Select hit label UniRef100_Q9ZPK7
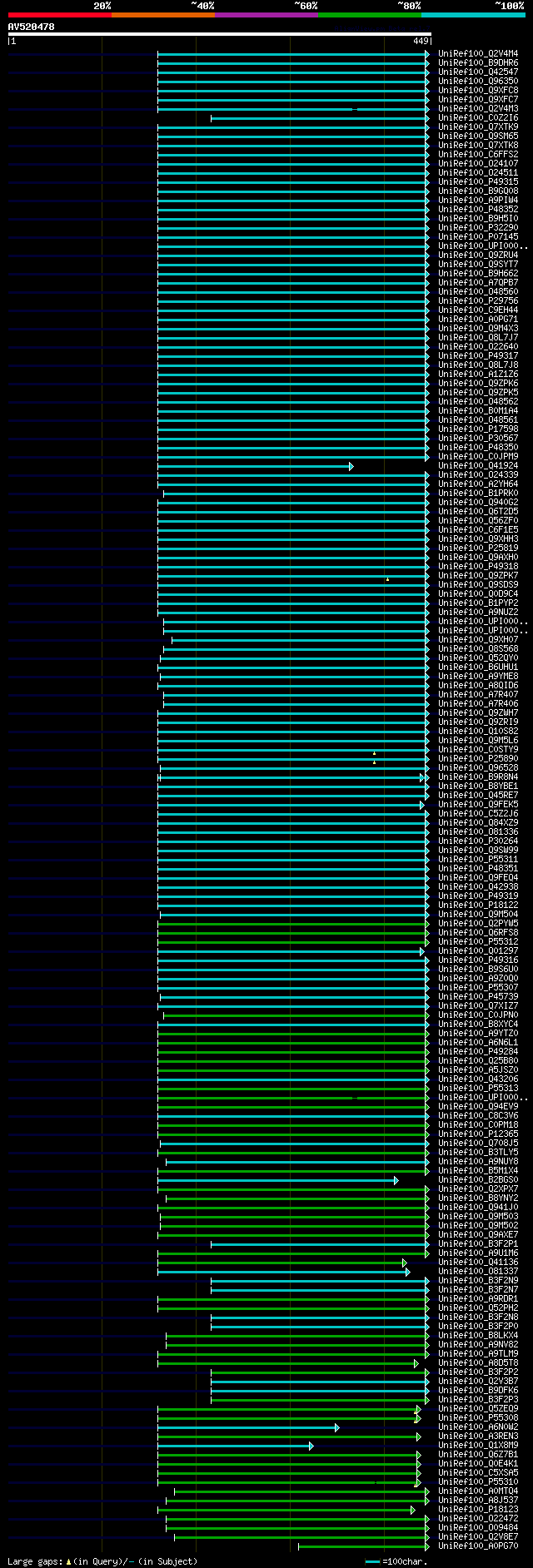The height and width of the screenshot is (1568, 533). pyautogui.click(x=478, y=576)
